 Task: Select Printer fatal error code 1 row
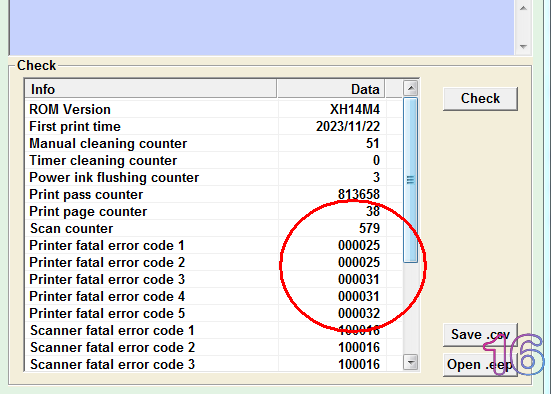[214, 245]
